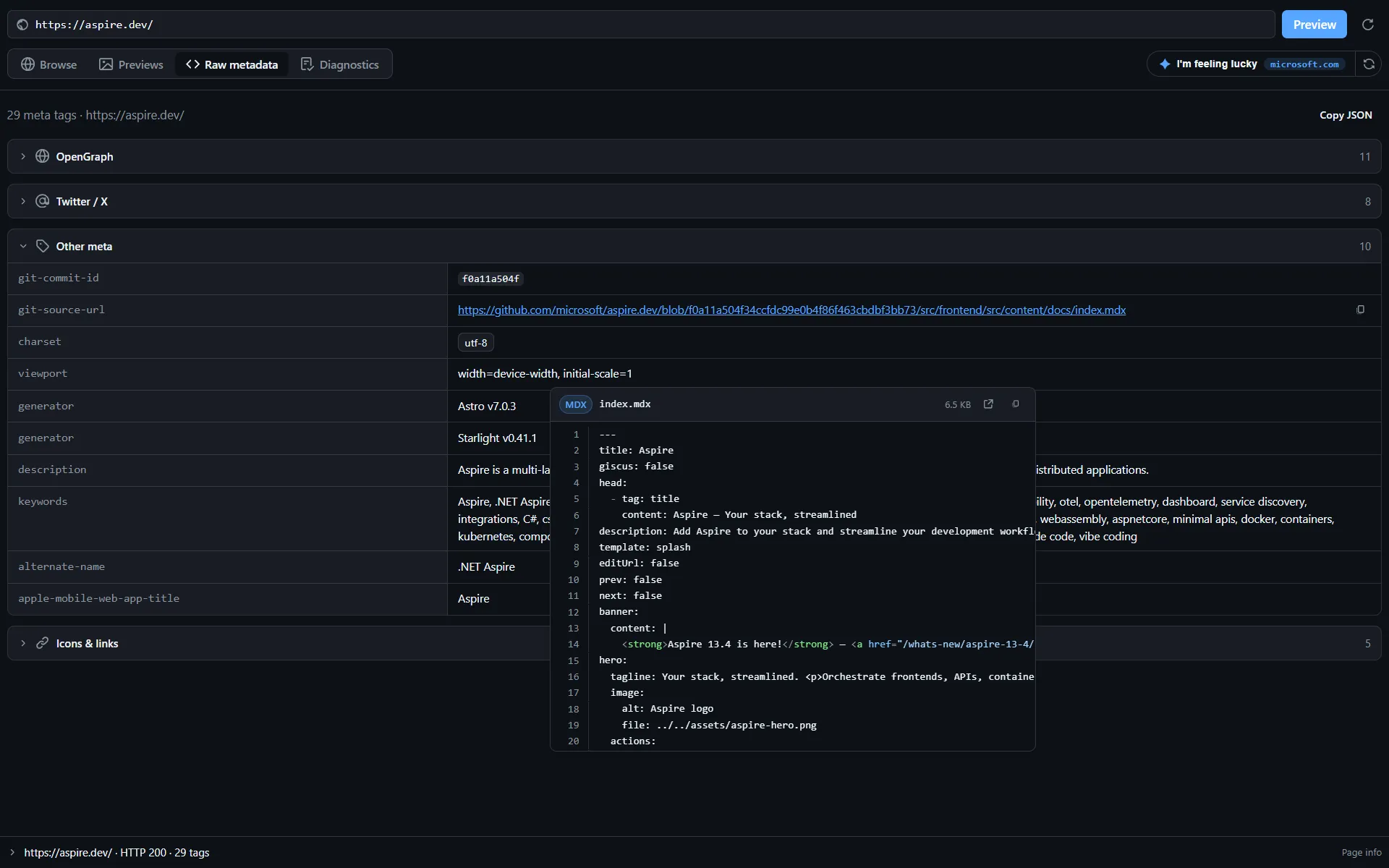Image resolution: width=1389 pixels, height=868 pixels.
Task: Click the git-commit-id key
Action: coord(59,278)
